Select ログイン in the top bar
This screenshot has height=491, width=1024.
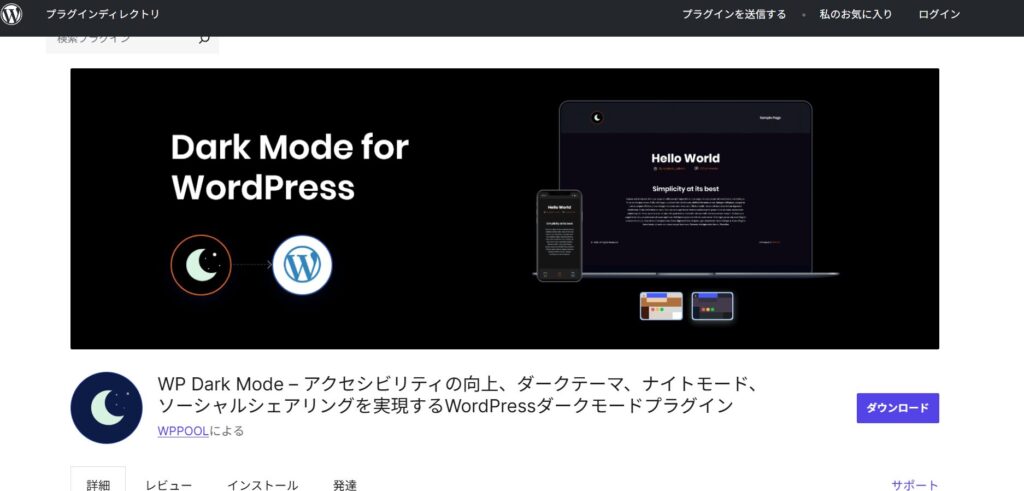(939, 14)
